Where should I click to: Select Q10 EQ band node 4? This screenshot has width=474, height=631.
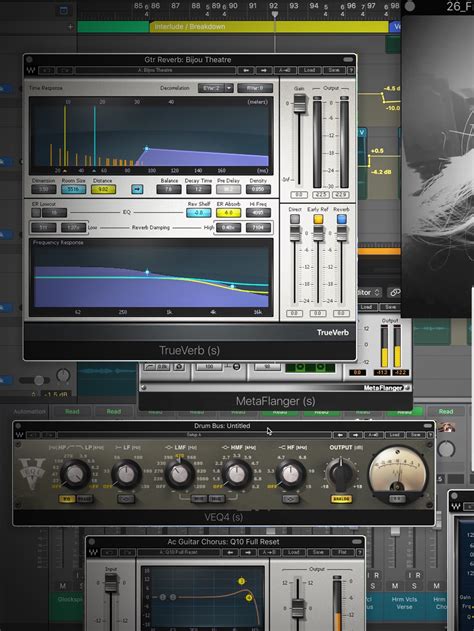coord(249,598)
